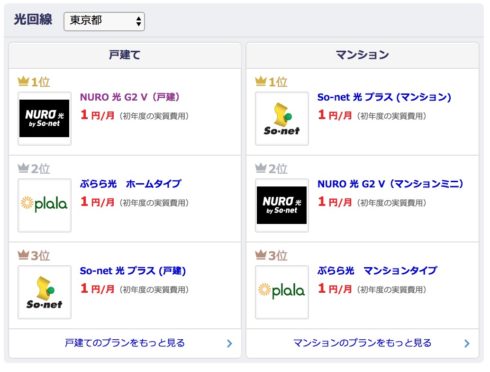Click So-net logo in 戸建て 3位
The width and height of the screenshot is (490, 372).
44,292
